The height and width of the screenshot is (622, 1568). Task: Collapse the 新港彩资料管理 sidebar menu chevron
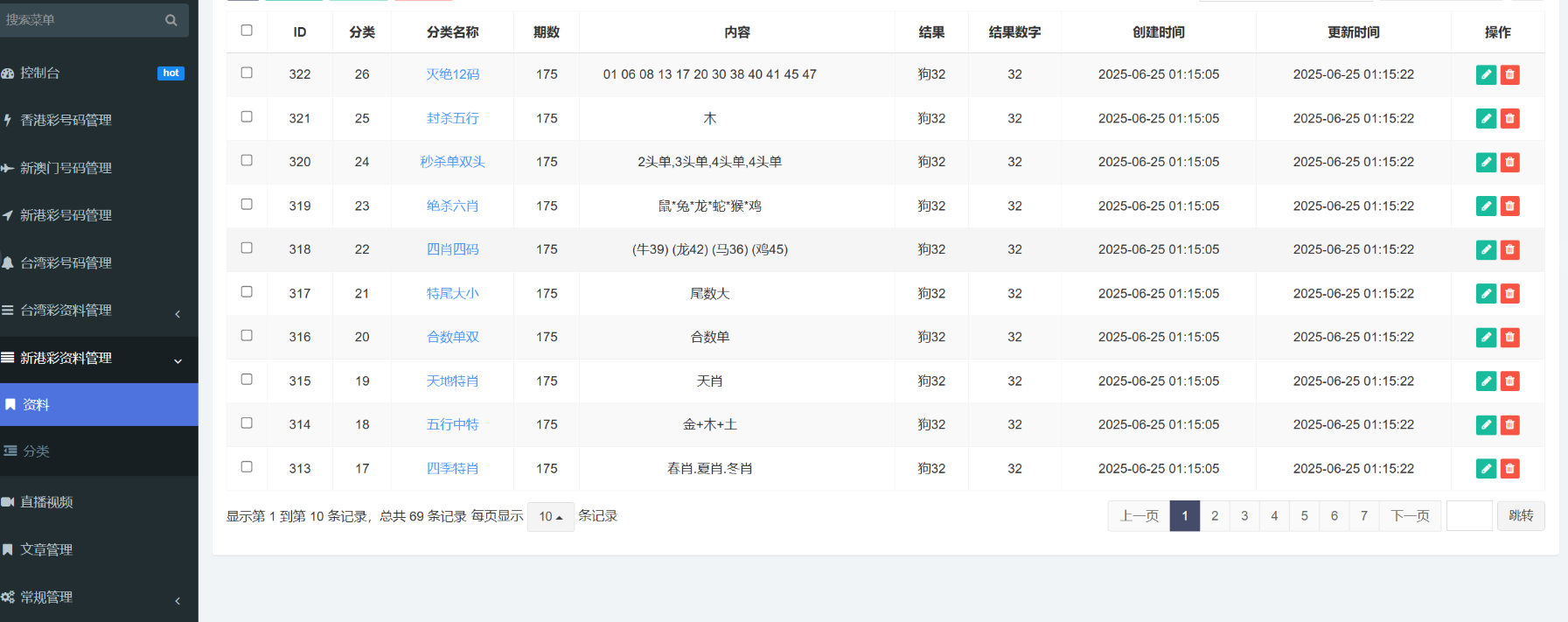point(178,361)
